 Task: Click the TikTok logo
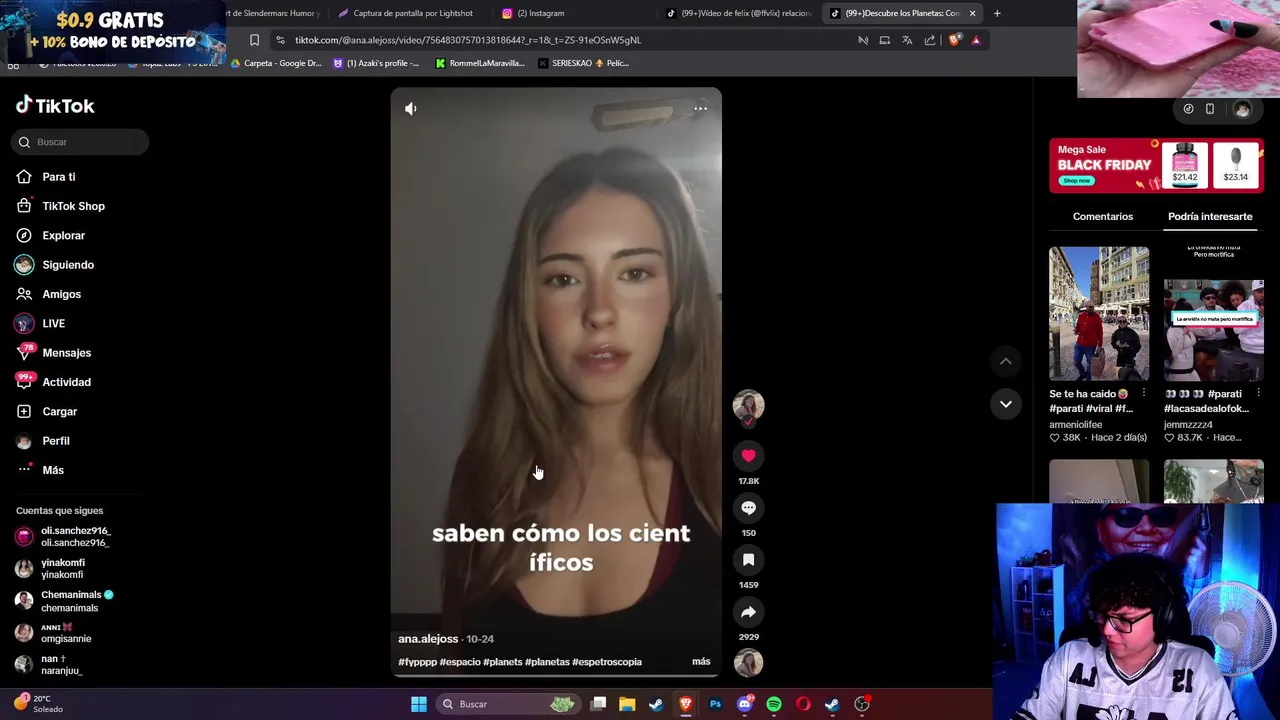click(x=55, y=105)
